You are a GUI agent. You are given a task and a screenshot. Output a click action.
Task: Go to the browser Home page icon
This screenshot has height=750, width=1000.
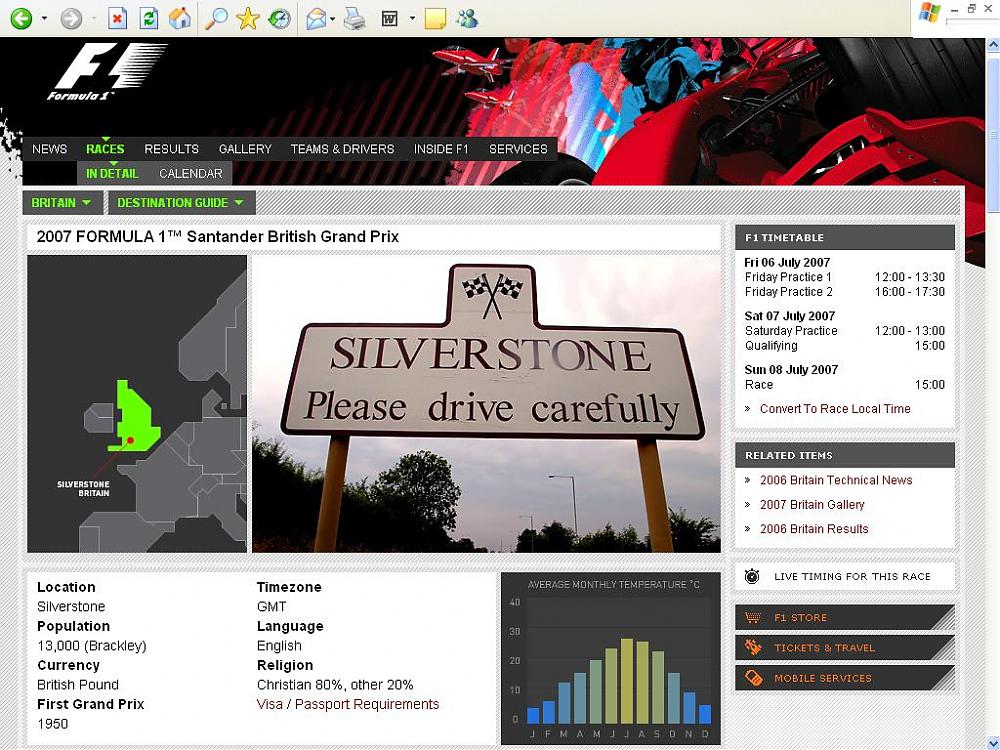click(180, 18)
